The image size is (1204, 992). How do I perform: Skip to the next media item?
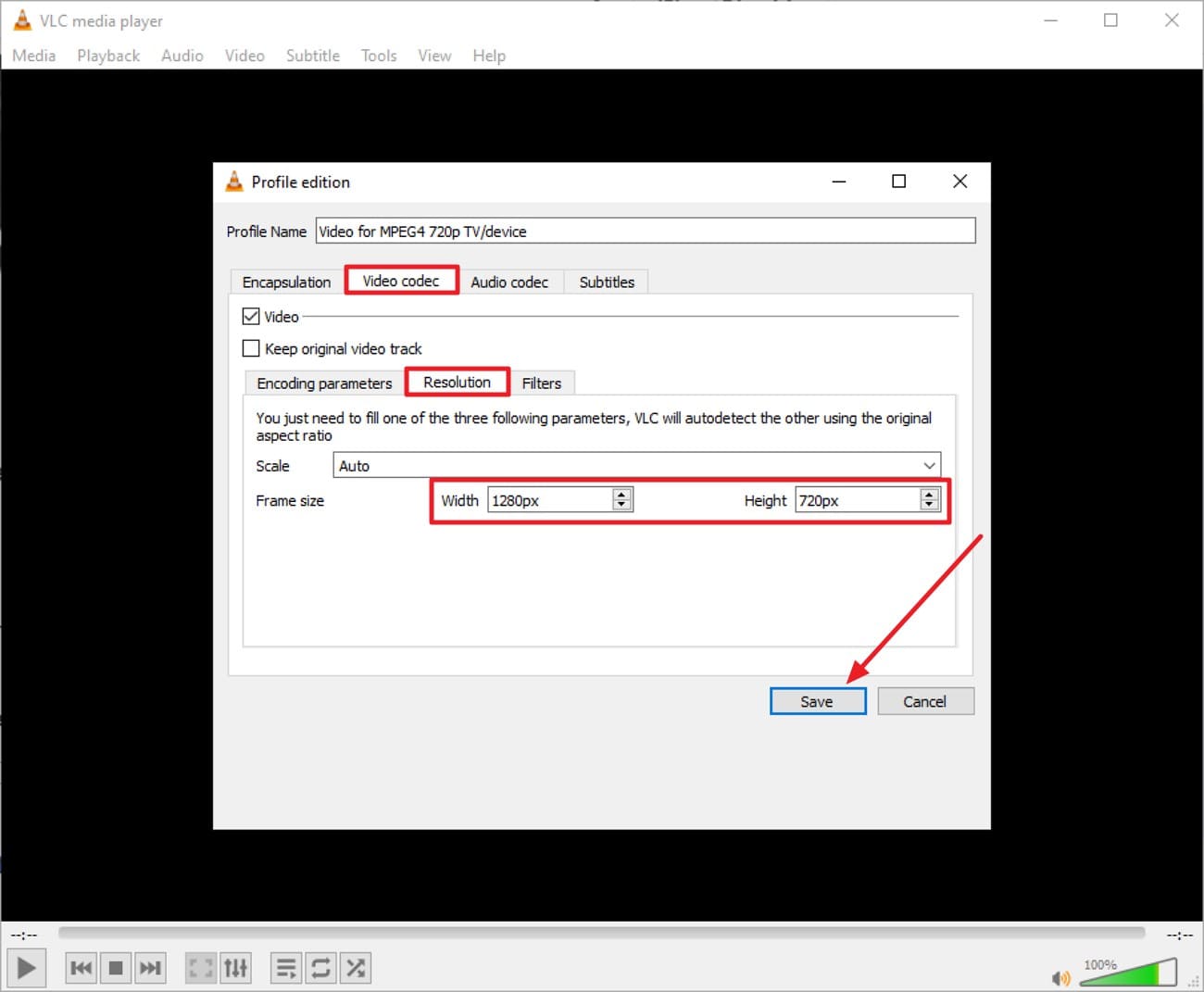[151, 967]
